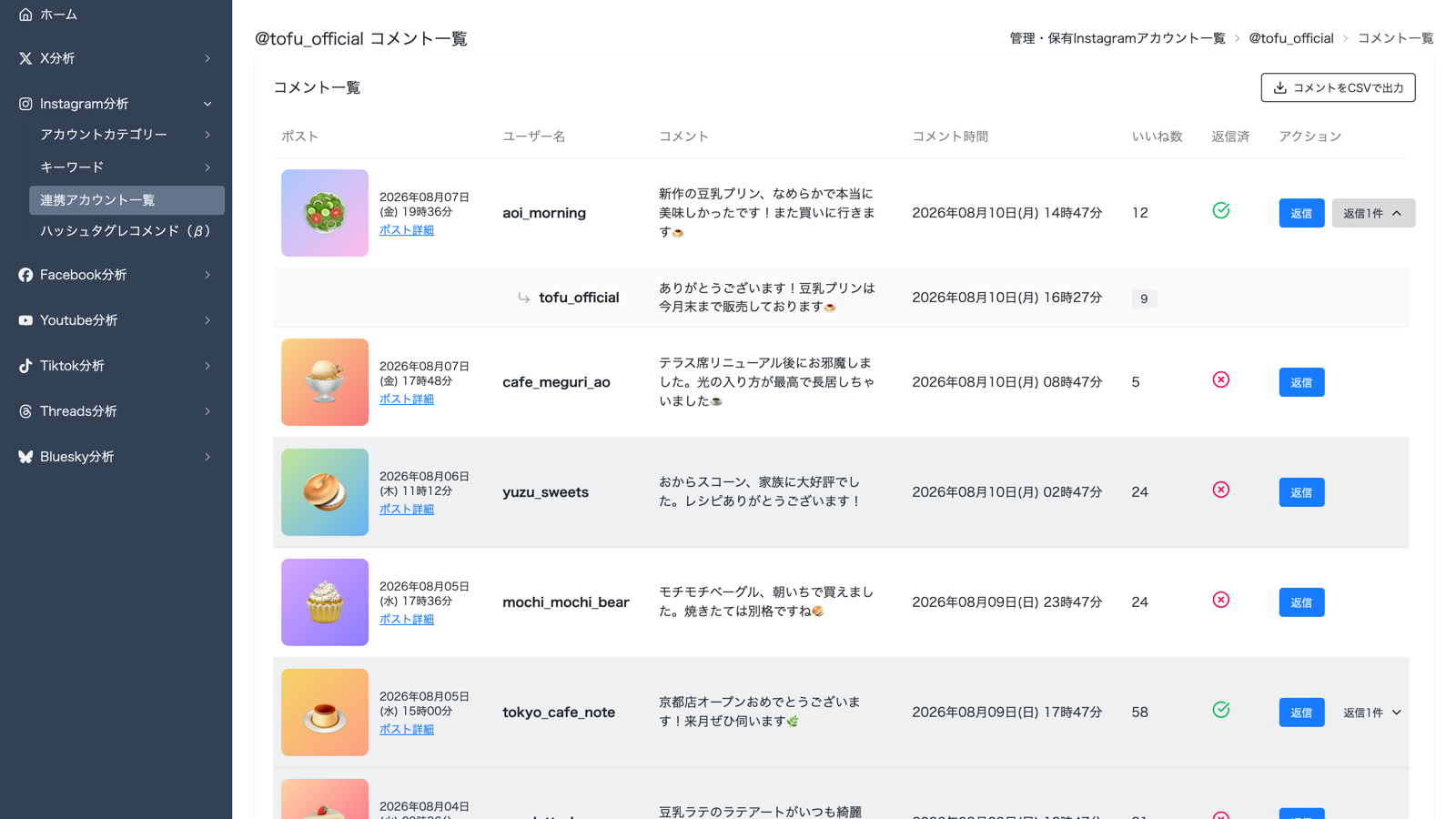Click the cafe_meguri_ao username
1456x819 pixels.
(556, 382)
